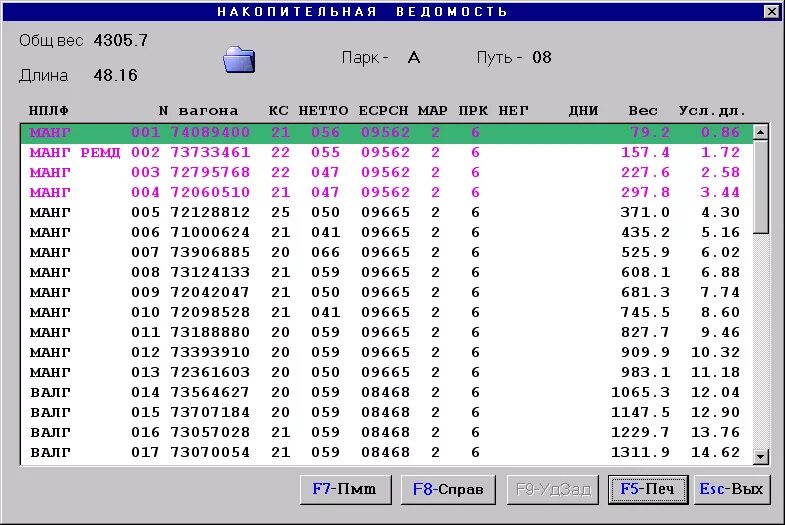Image resolution: width=785 pixels, height=525 pixels.
Task: Click ЕСРСН code 08468 in row 014
Action: pyautogui.click(x=385, y=393)
